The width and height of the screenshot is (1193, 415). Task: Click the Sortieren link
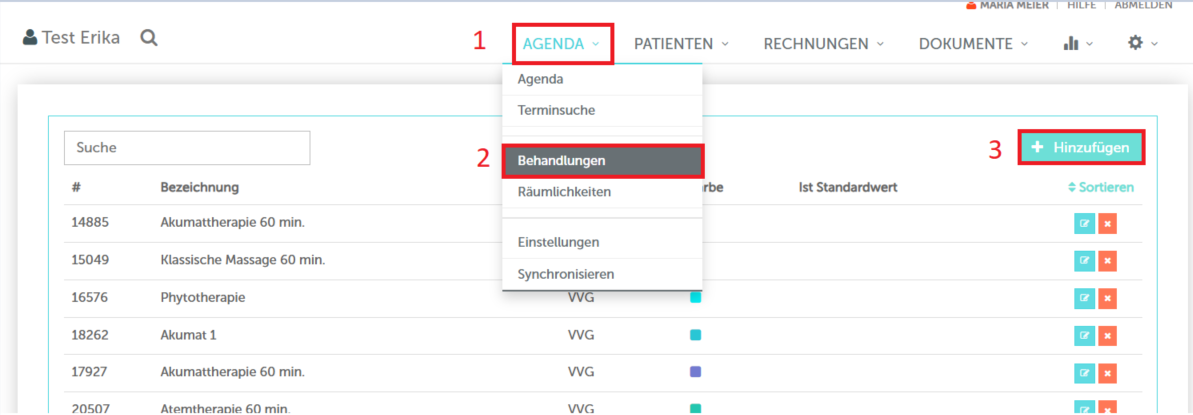[x=1101, y=187]
